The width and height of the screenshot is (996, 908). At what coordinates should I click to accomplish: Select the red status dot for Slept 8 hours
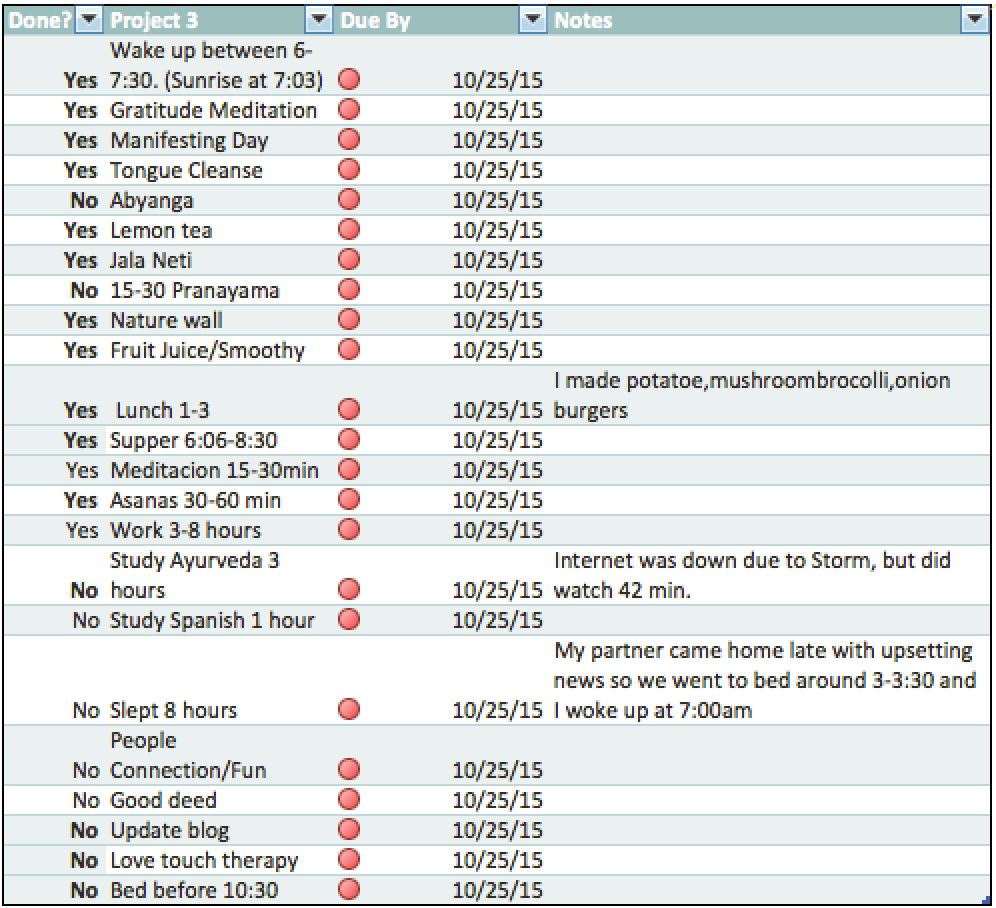click(348, 709)
